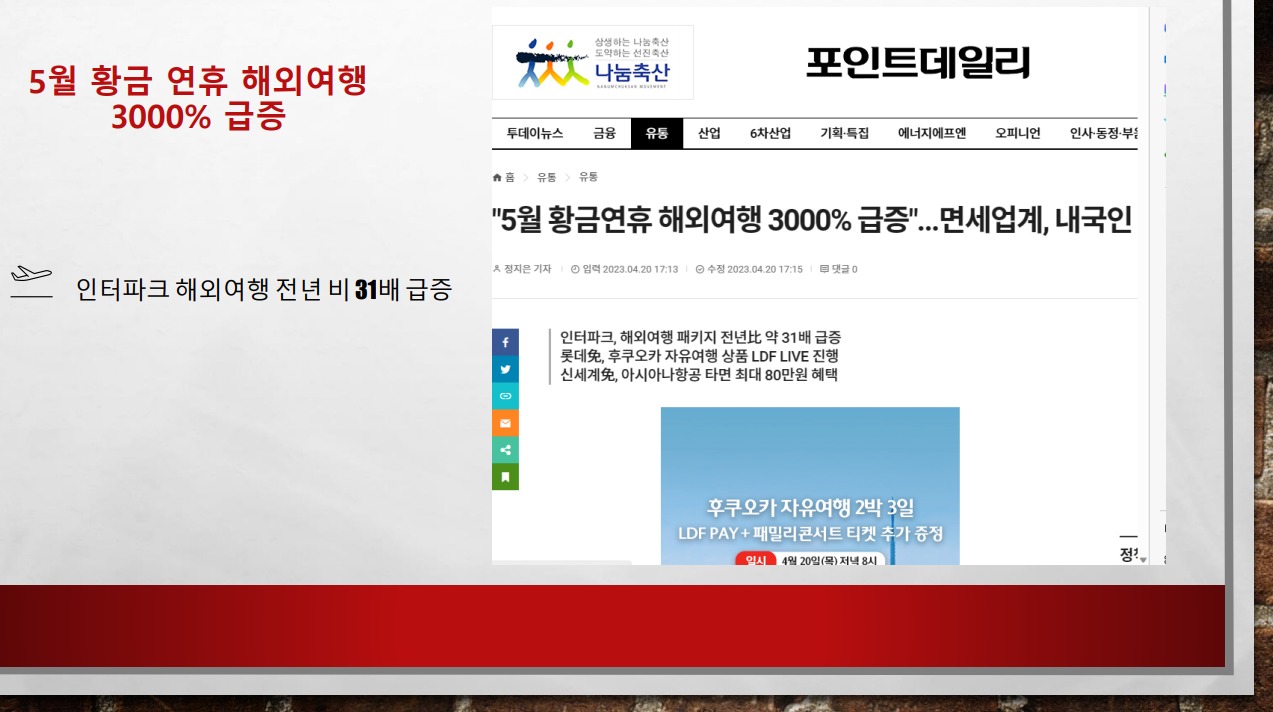Copy article link via link icon
This screenshot has width=1273, height=712.
pyautogui.click(x=505, y=396)
